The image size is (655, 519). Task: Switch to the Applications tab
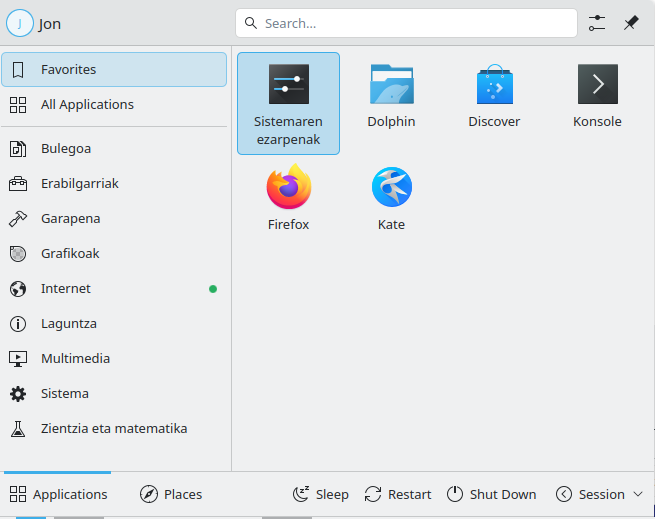point(58,494)
